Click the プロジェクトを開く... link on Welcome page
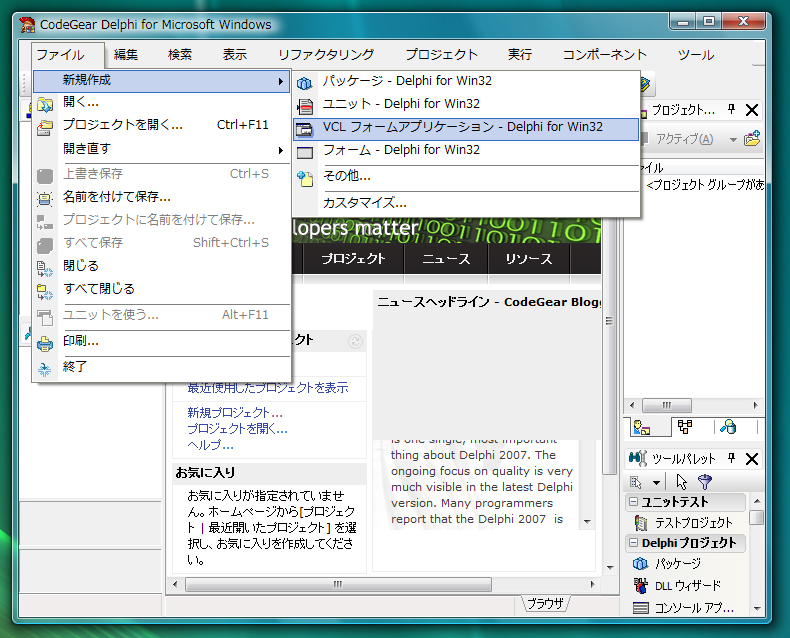 tap(237, 428)
